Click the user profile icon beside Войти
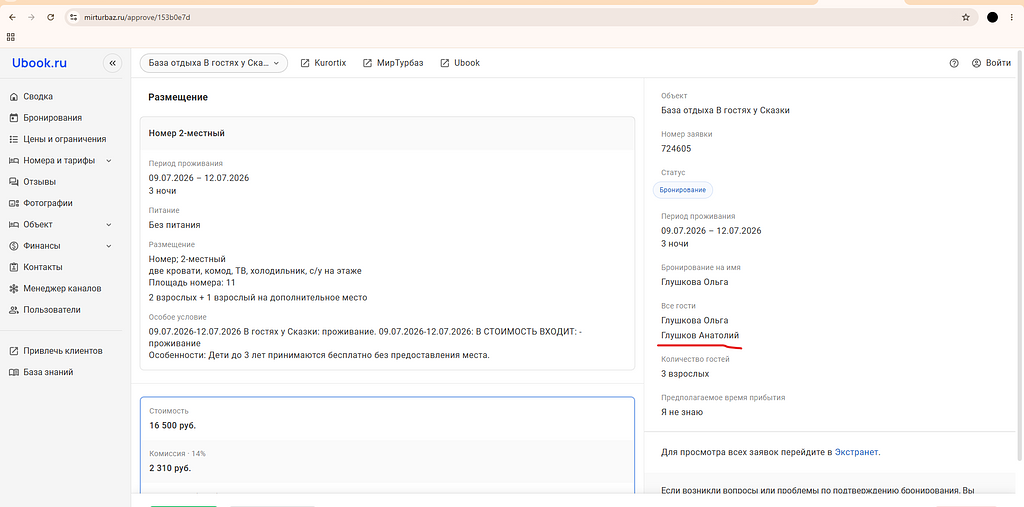This screenshot has height=507, width=1024. point(976,63)
